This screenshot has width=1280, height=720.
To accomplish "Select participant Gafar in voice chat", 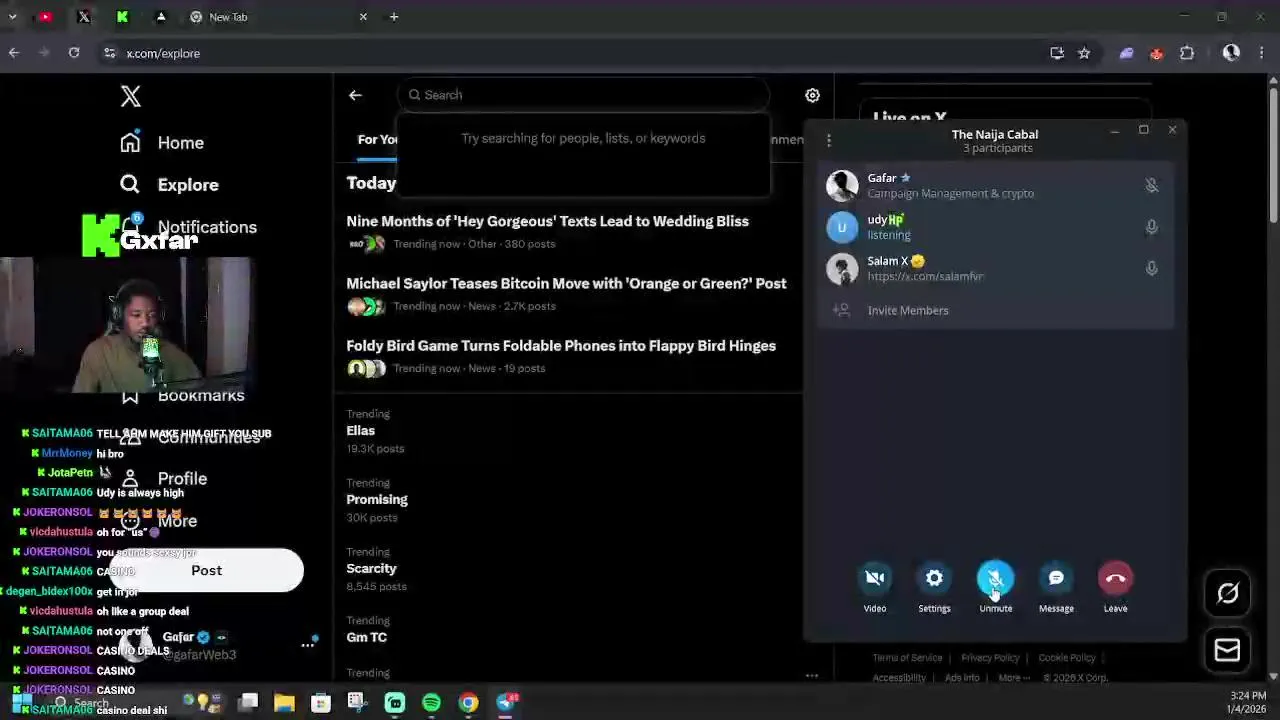I will point(995,185).
